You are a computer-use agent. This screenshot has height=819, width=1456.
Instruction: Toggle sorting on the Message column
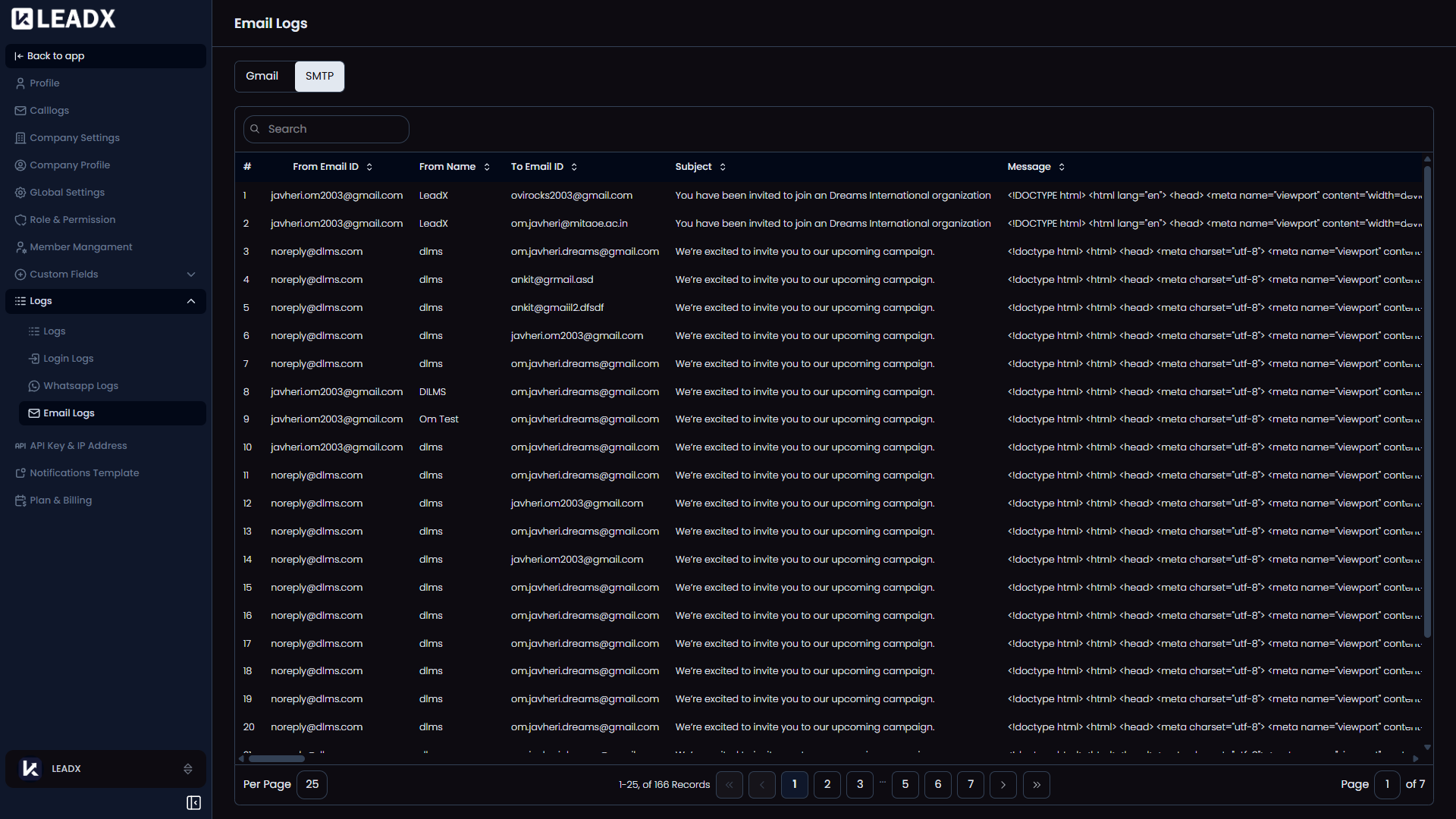pyautogui.click(x=1062, y=166)
